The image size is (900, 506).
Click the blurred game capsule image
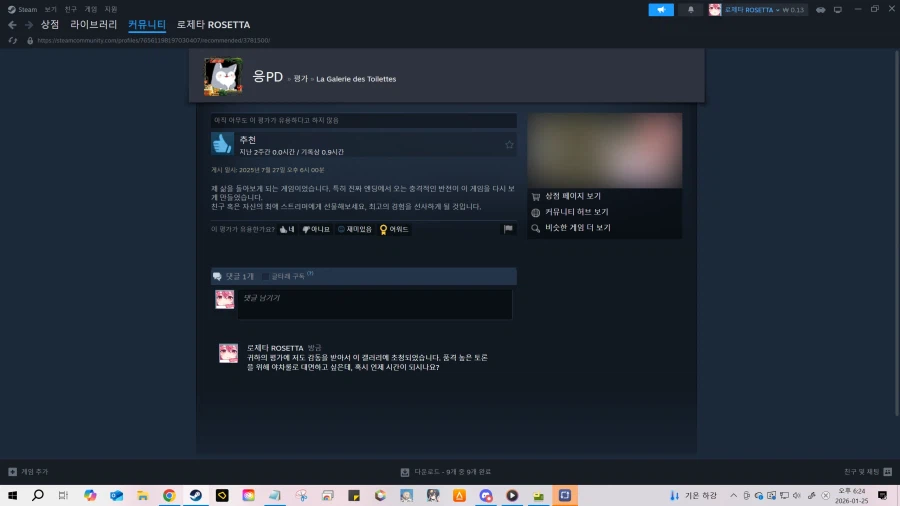tap(605, 150)
